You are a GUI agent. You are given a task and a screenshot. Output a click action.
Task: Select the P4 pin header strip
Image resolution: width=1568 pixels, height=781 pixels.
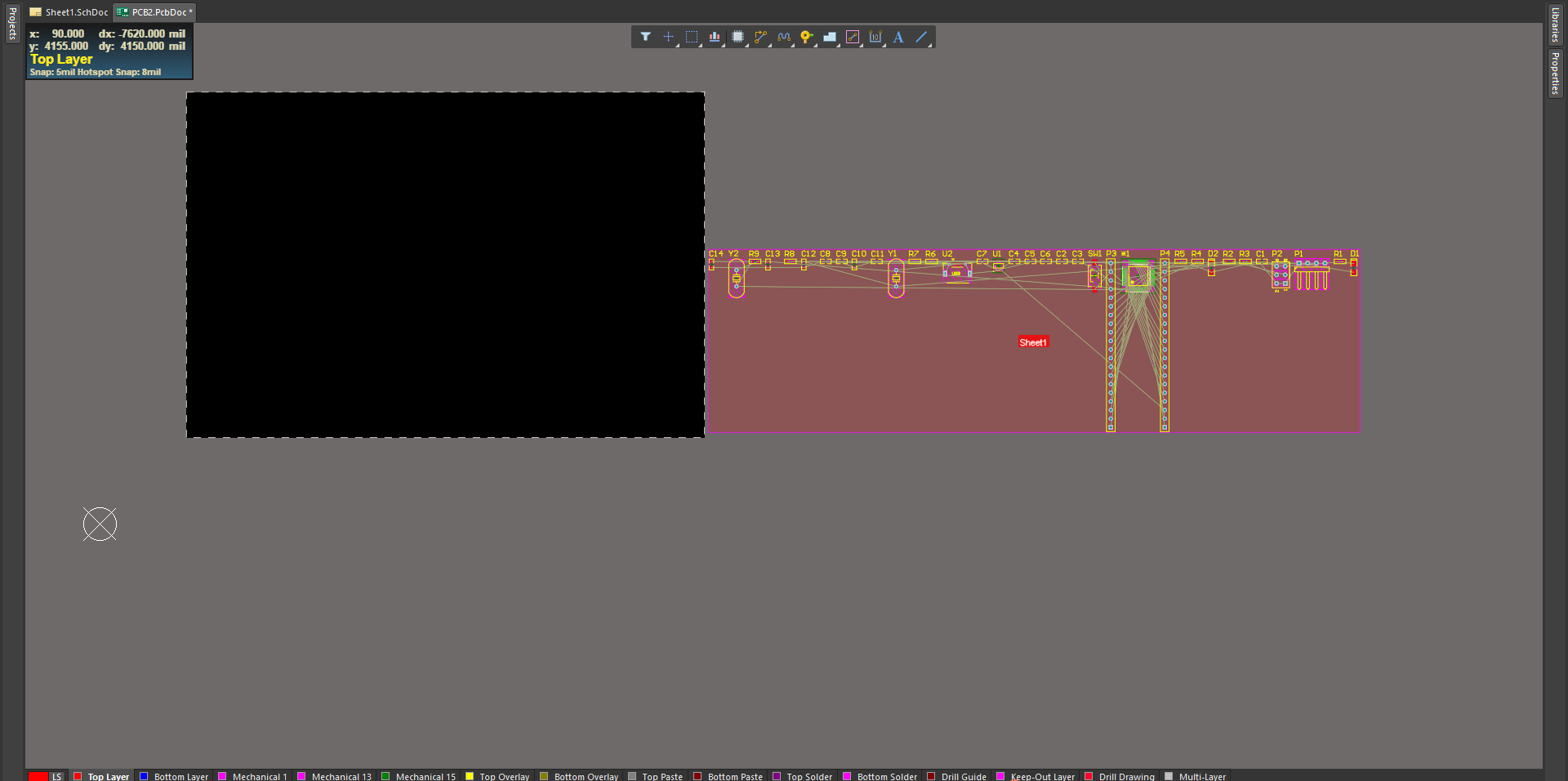(1165, 346)
